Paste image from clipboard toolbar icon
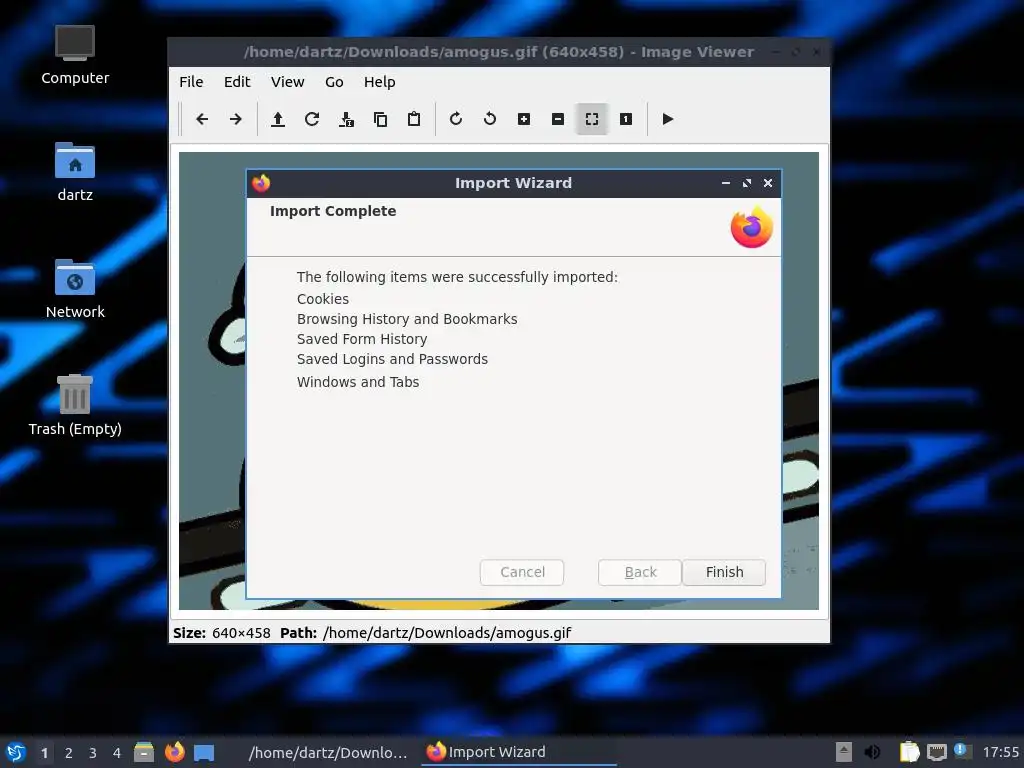The width and height of the screenshot is (1024, 768). click(414, 119)
